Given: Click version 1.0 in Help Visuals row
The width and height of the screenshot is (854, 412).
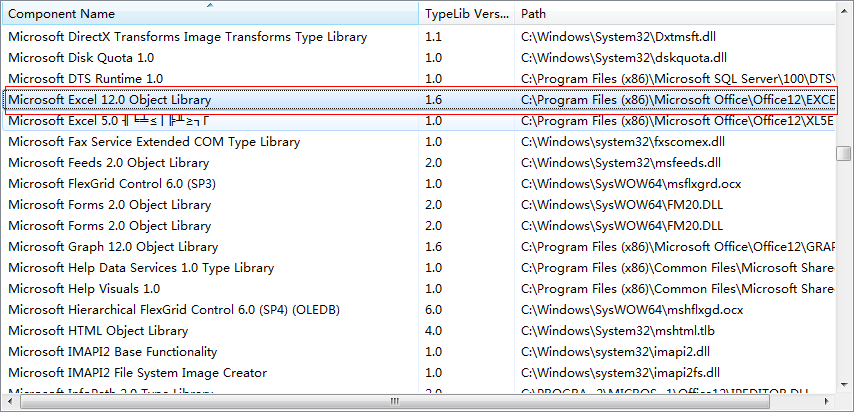Looking at the screenshot, I should tap(433, 289).
